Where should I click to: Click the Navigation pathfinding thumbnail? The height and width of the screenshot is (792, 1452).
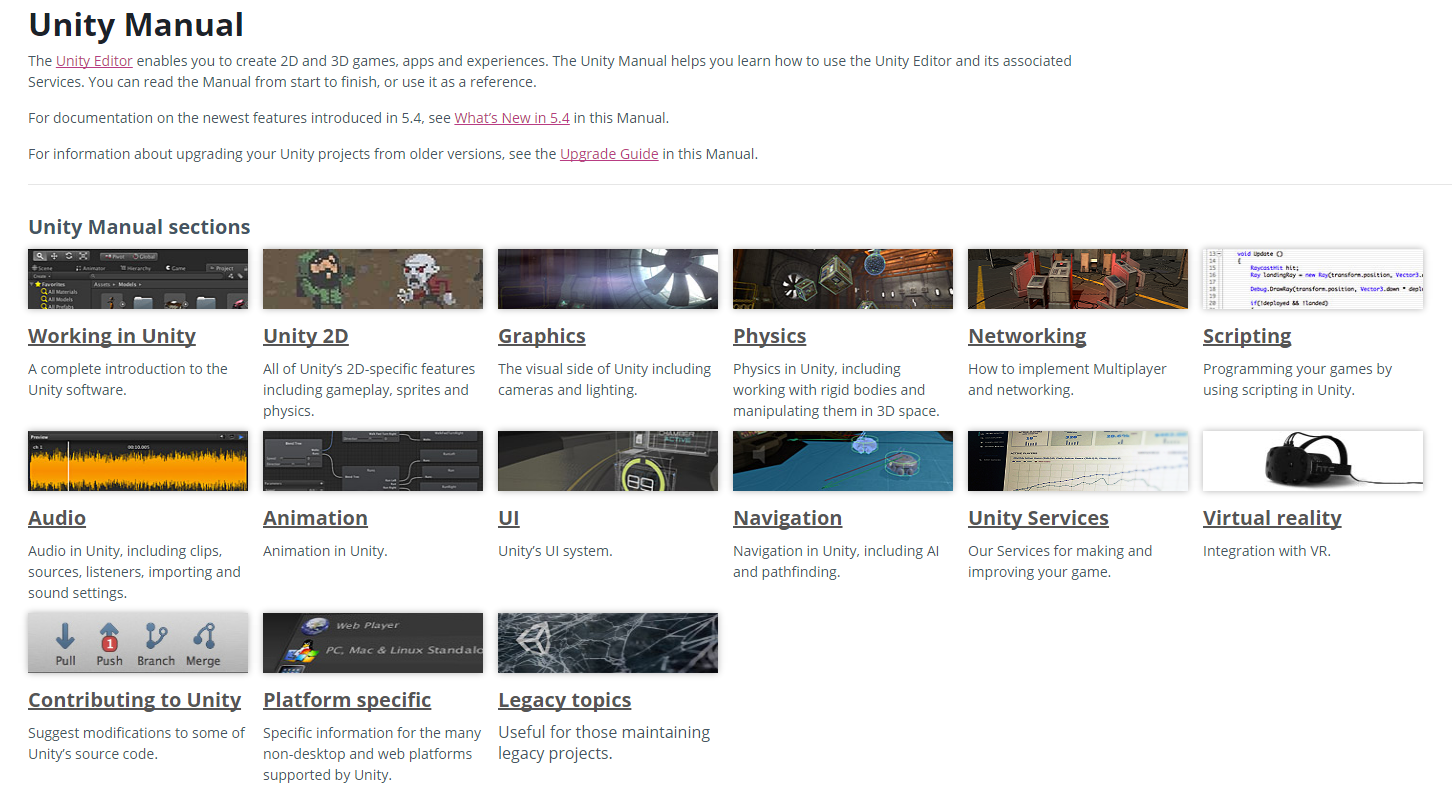pyautogui.click(x=842, y=460)
